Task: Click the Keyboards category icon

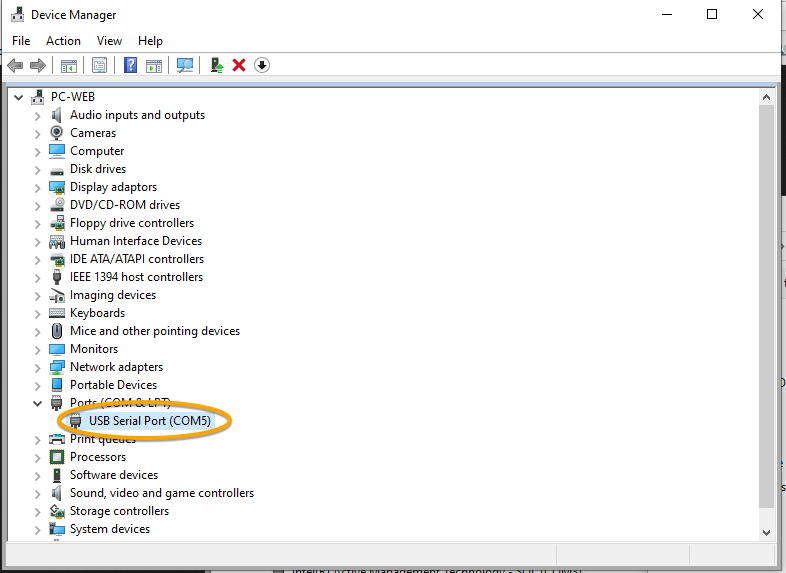Action: tap(57, 313)
